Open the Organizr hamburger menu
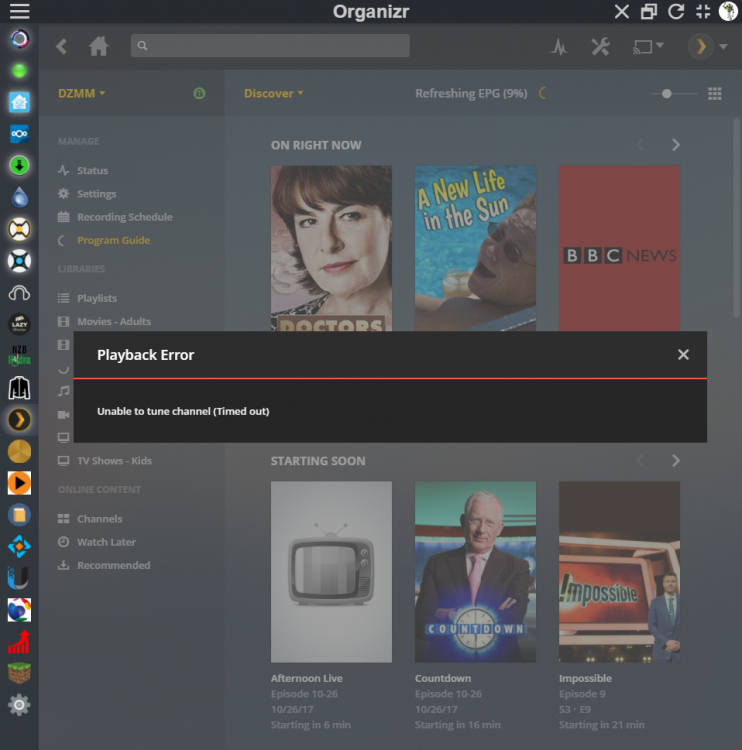This screenshot has width=742, height=750. 20,11
